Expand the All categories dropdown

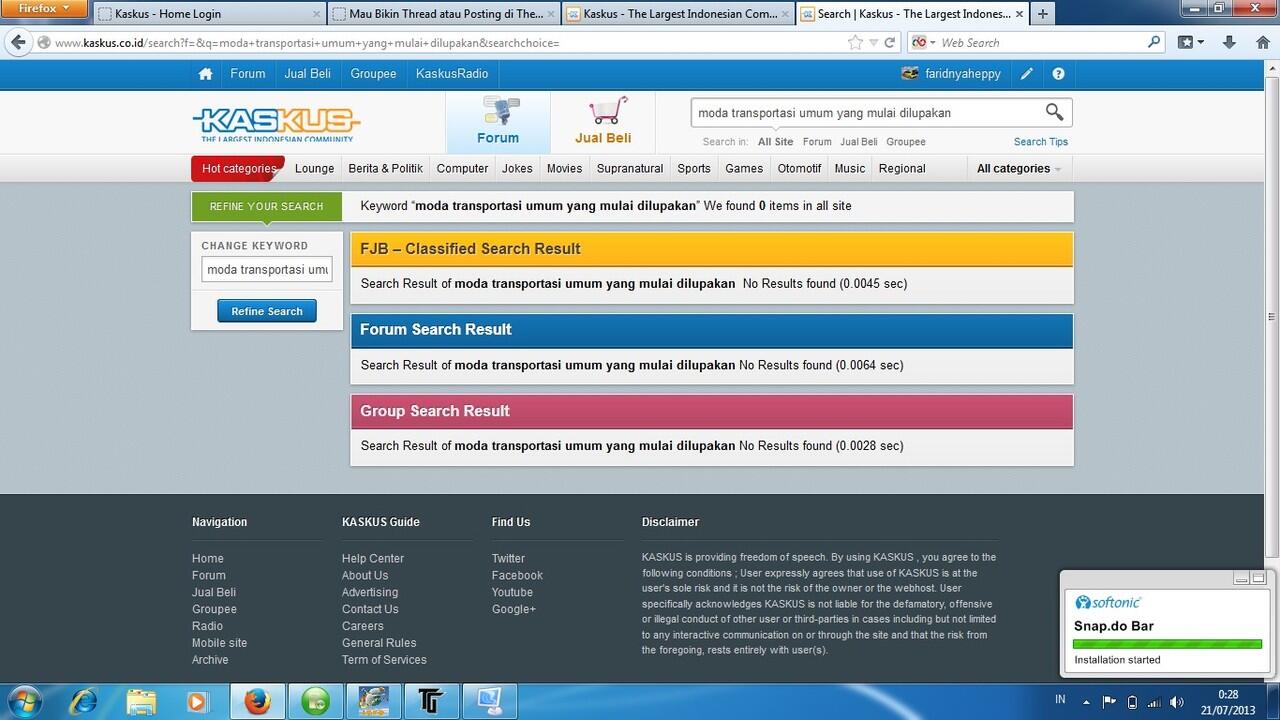pyautogui.click(x=1018, y=169)
